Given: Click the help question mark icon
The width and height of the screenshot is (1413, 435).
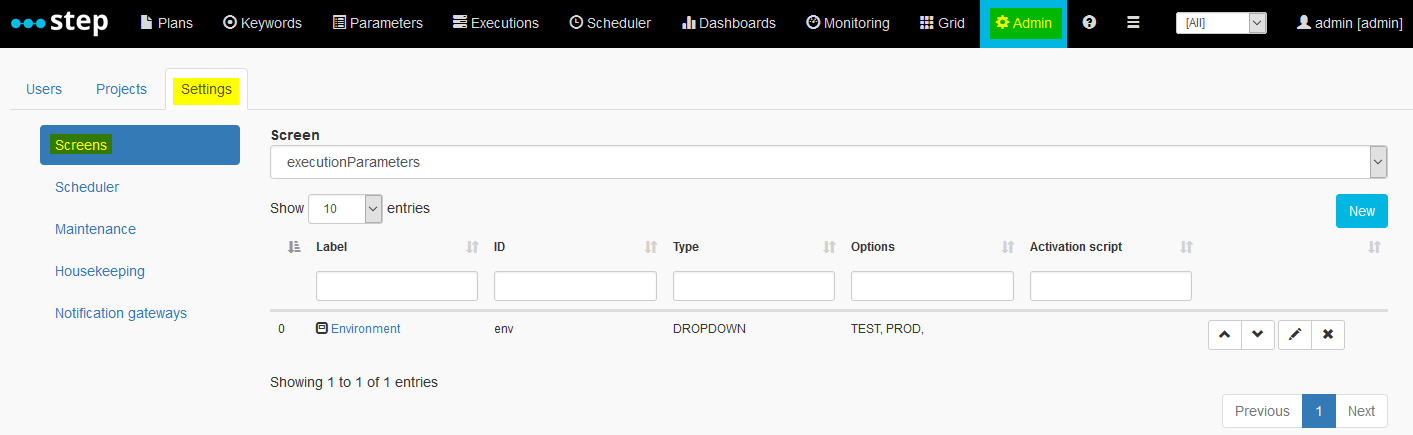Looking at the screenshot, I should pos(1089,22).
